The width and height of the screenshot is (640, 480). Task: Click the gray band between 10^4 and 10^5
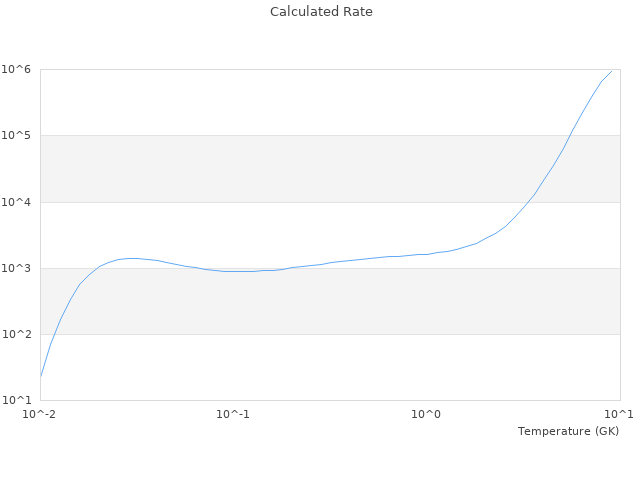[x=300, y=168]
